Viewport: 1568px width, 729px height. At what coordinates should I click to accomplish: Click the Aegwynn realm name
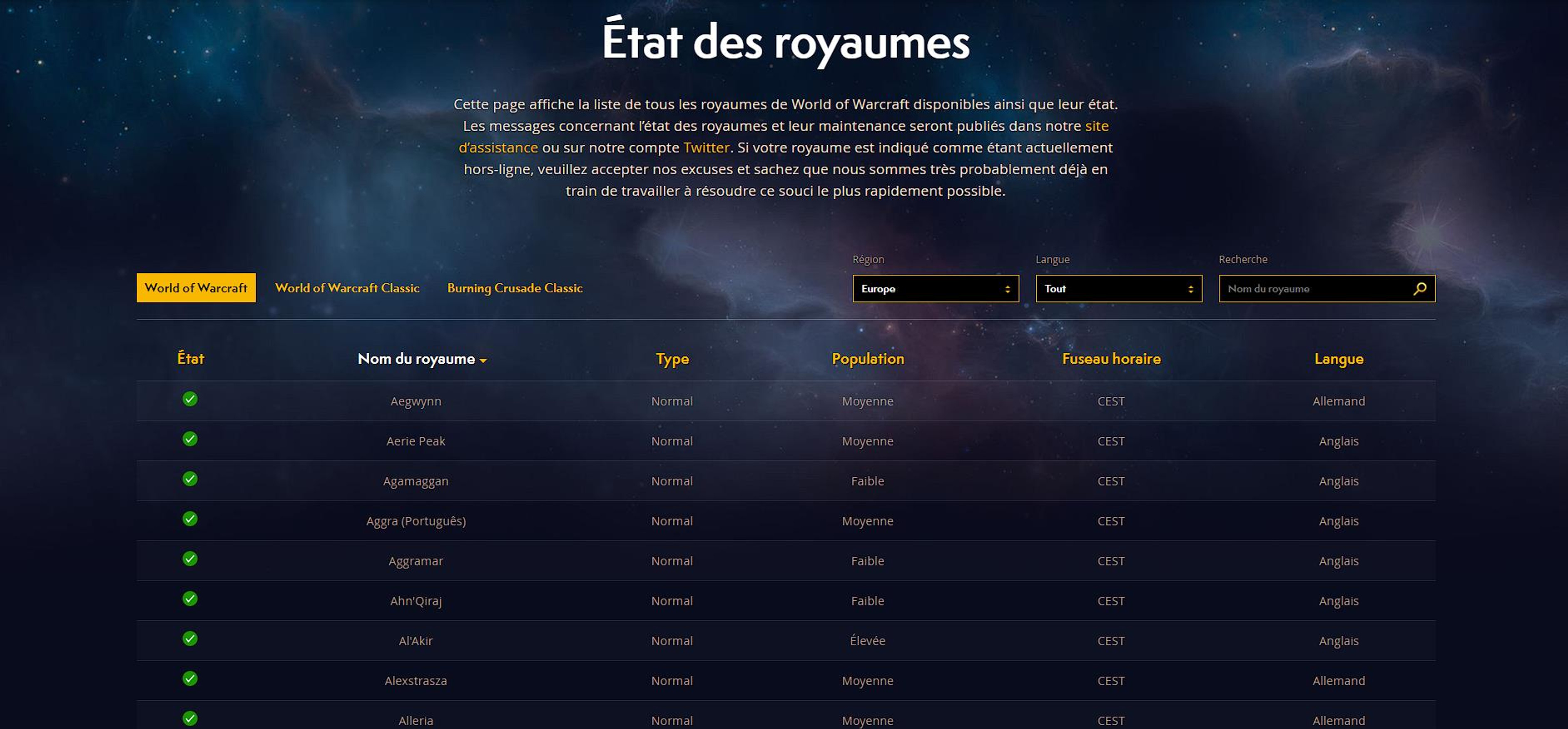pos(416,402)
